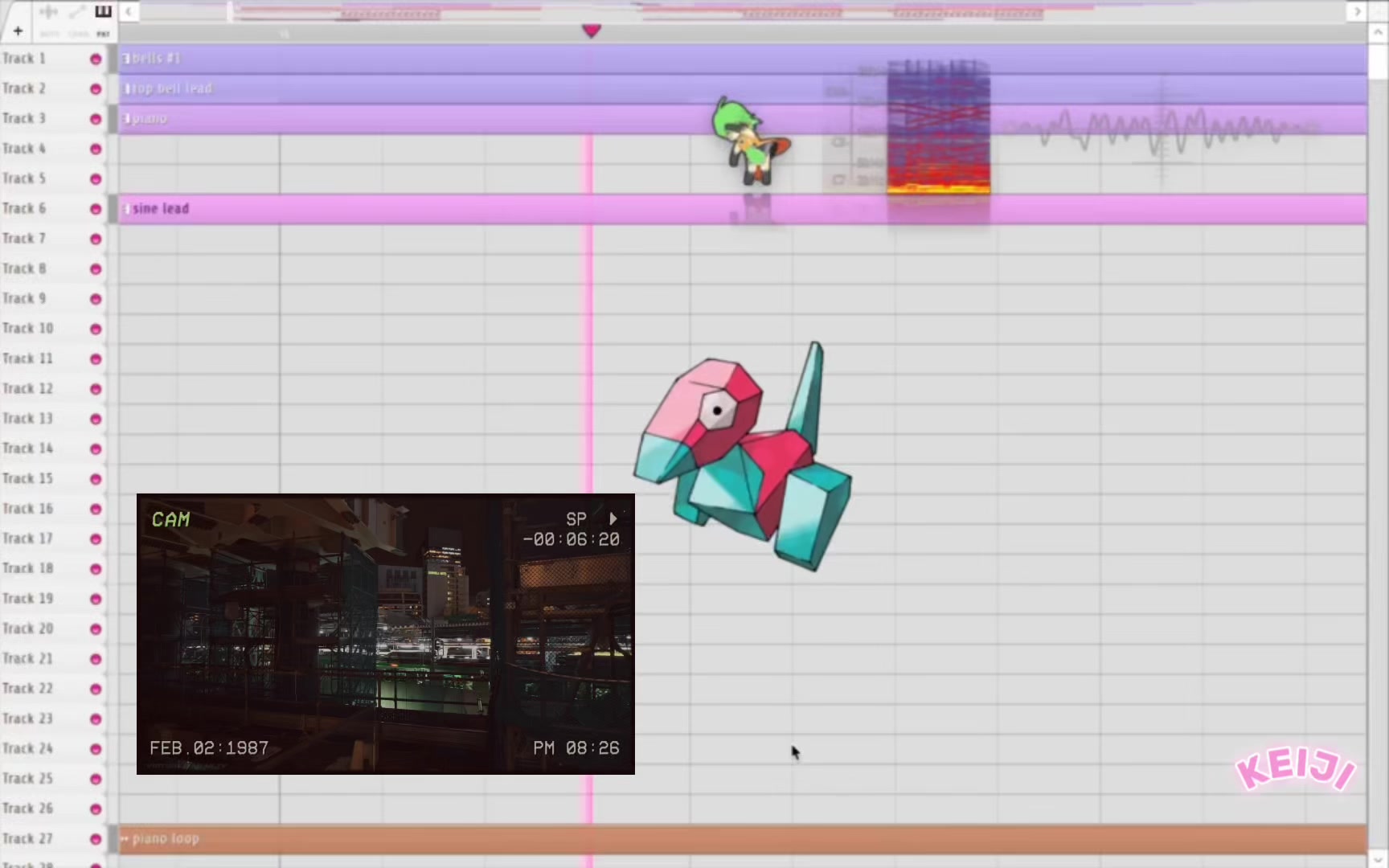Select the Track 17 label

27,538
